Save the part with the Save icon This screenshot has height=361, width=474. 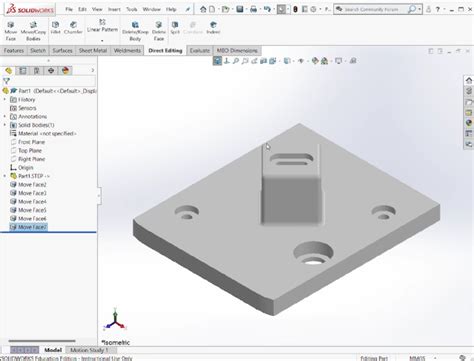(x=240, y=9)
